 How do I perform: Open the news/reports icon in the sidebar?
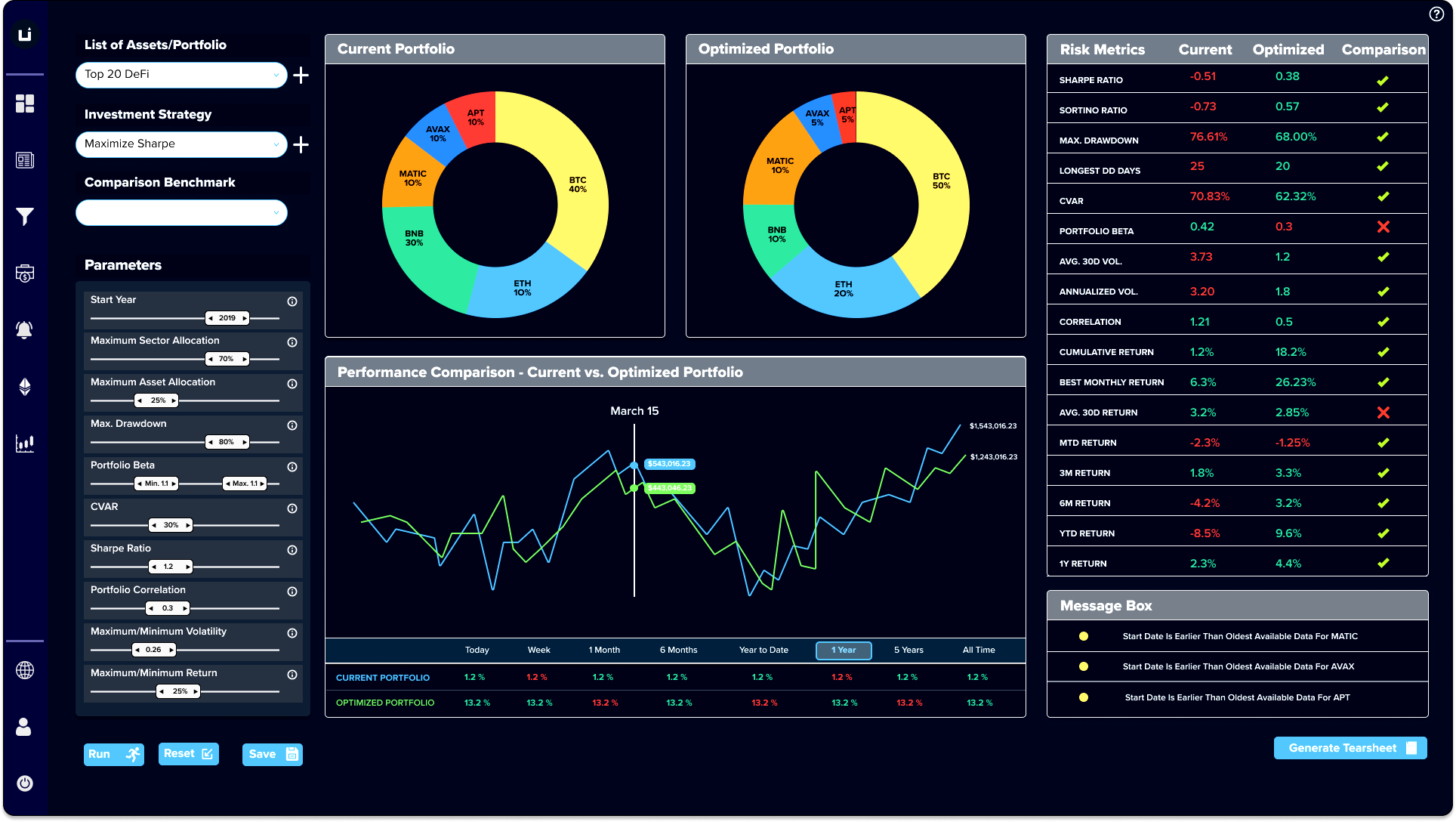pos(26,160)
